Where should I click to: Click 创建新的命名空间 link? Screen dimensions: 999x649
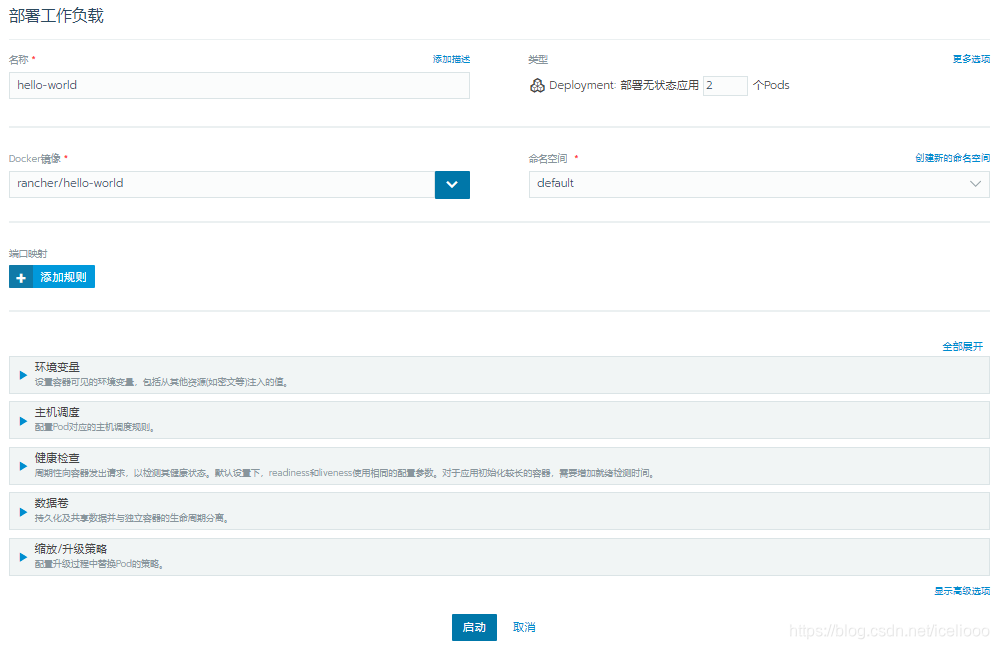coord(952,158)
